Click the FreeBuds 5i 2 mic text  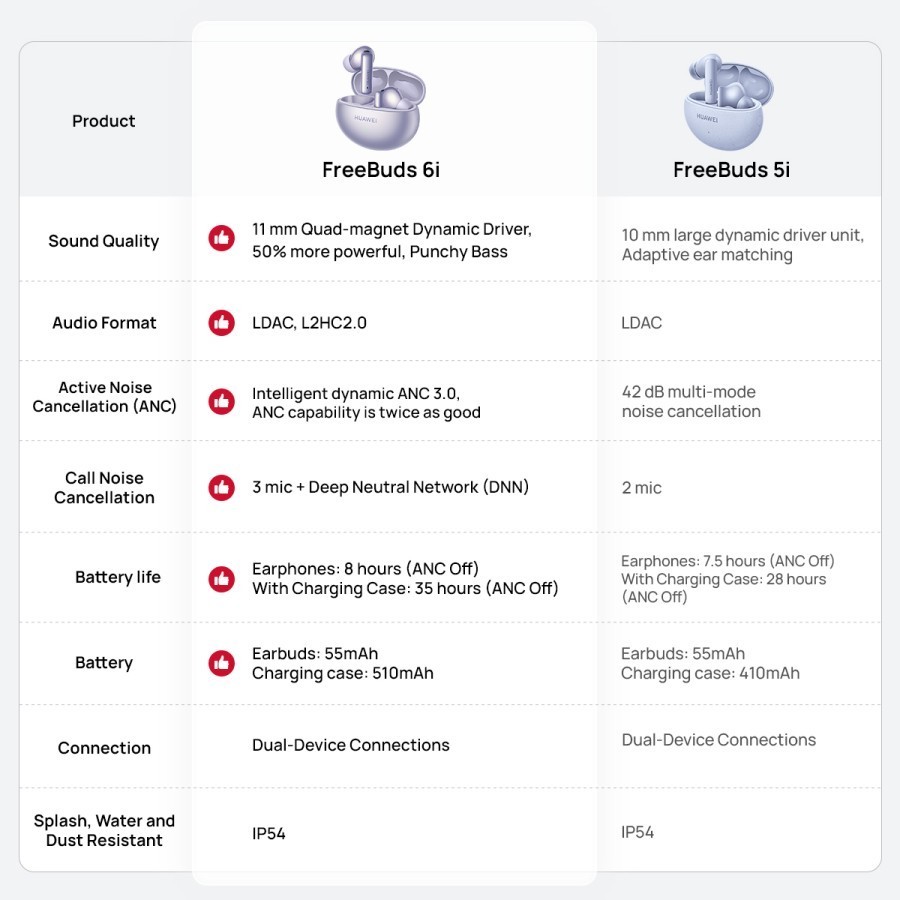pos(642,488)
